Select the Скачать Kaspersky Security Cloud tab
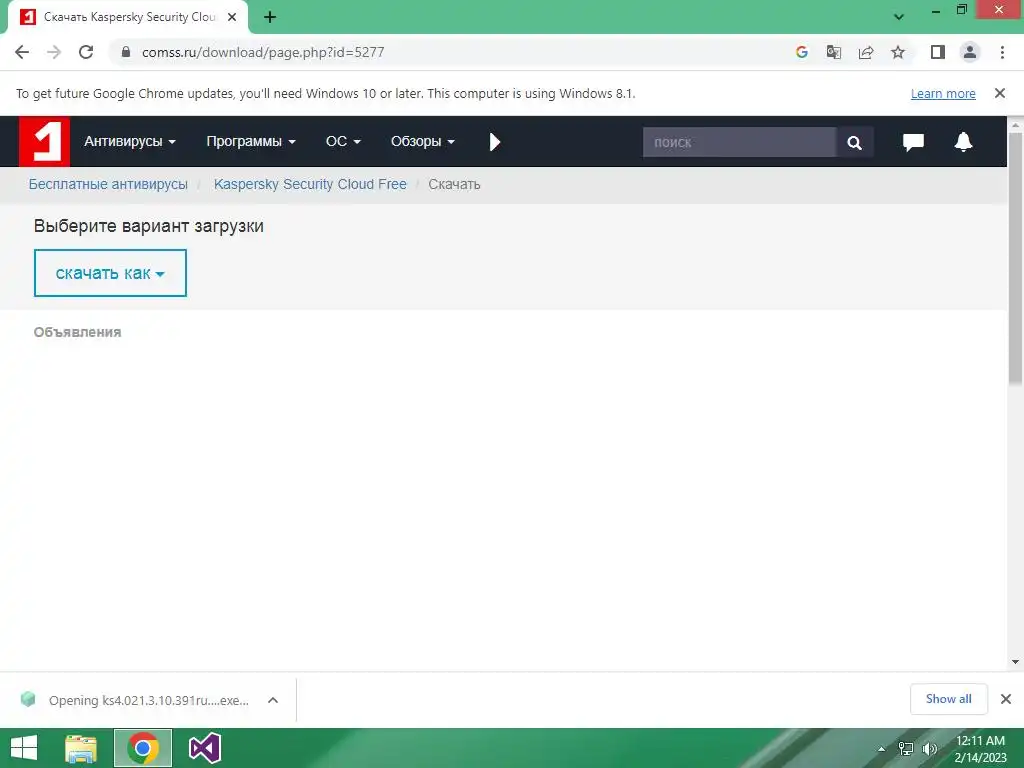Image resolution: width=1024 pixels, height=768 pixels. click(x=128, y=17)
